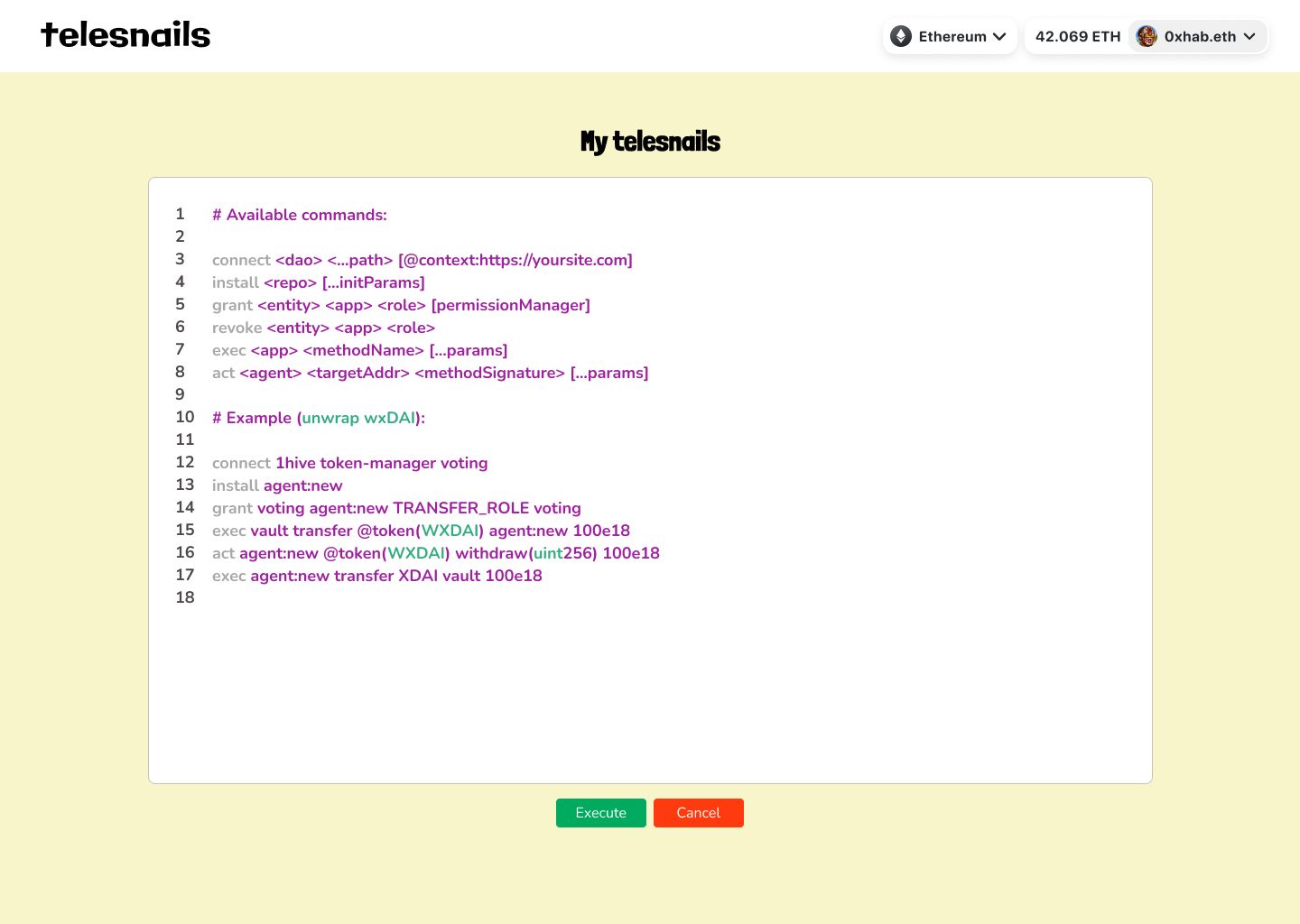Open the Ethereum network dropdown
This screenshot has width=1300, height=924.
pos(950,36)
